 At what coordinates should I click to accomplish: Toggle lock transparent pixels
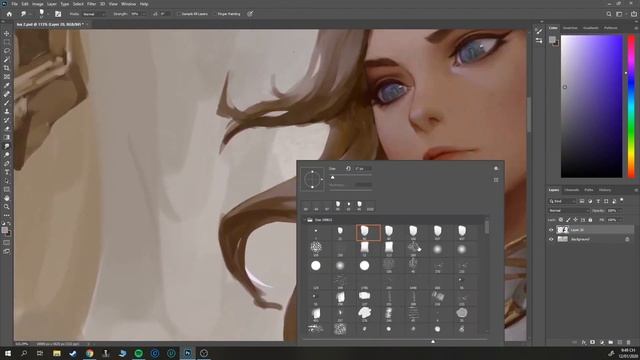[x=561, y=220]
